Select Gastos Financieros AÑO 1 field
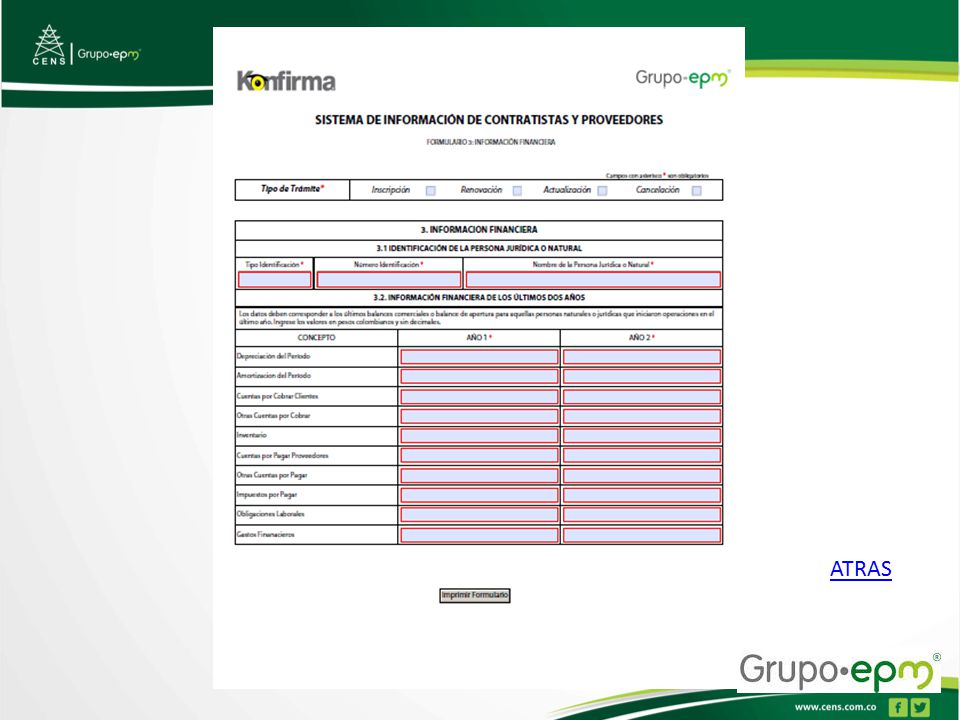 click(x=479, y=535)
